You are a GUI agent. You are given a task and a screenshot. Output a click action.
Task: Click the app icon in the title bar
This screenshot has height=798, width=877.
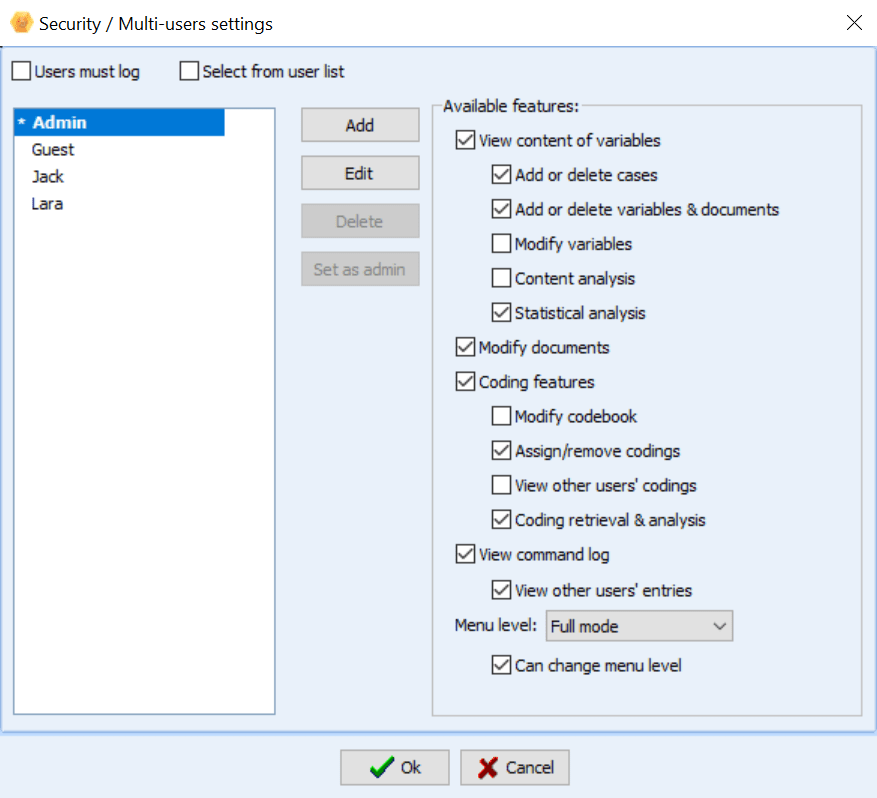(21, 23)
